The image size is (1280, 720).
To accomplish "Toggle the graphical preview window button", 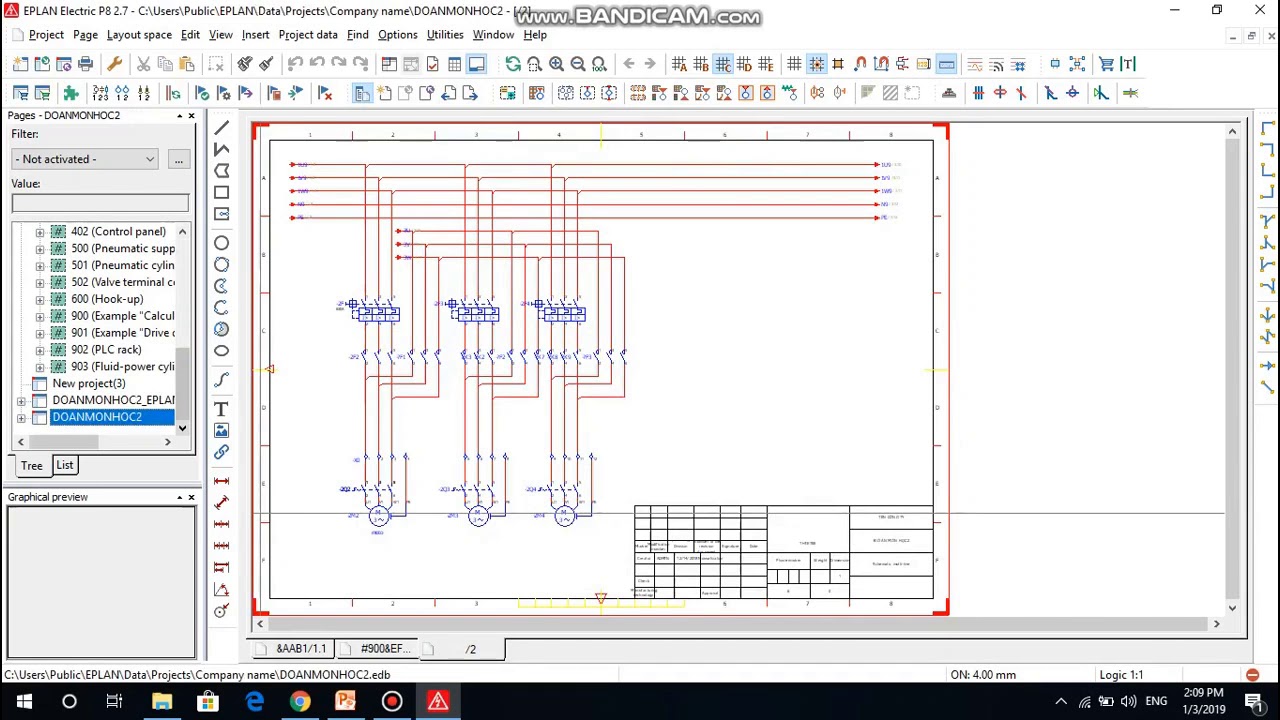I will click(476, 64).
